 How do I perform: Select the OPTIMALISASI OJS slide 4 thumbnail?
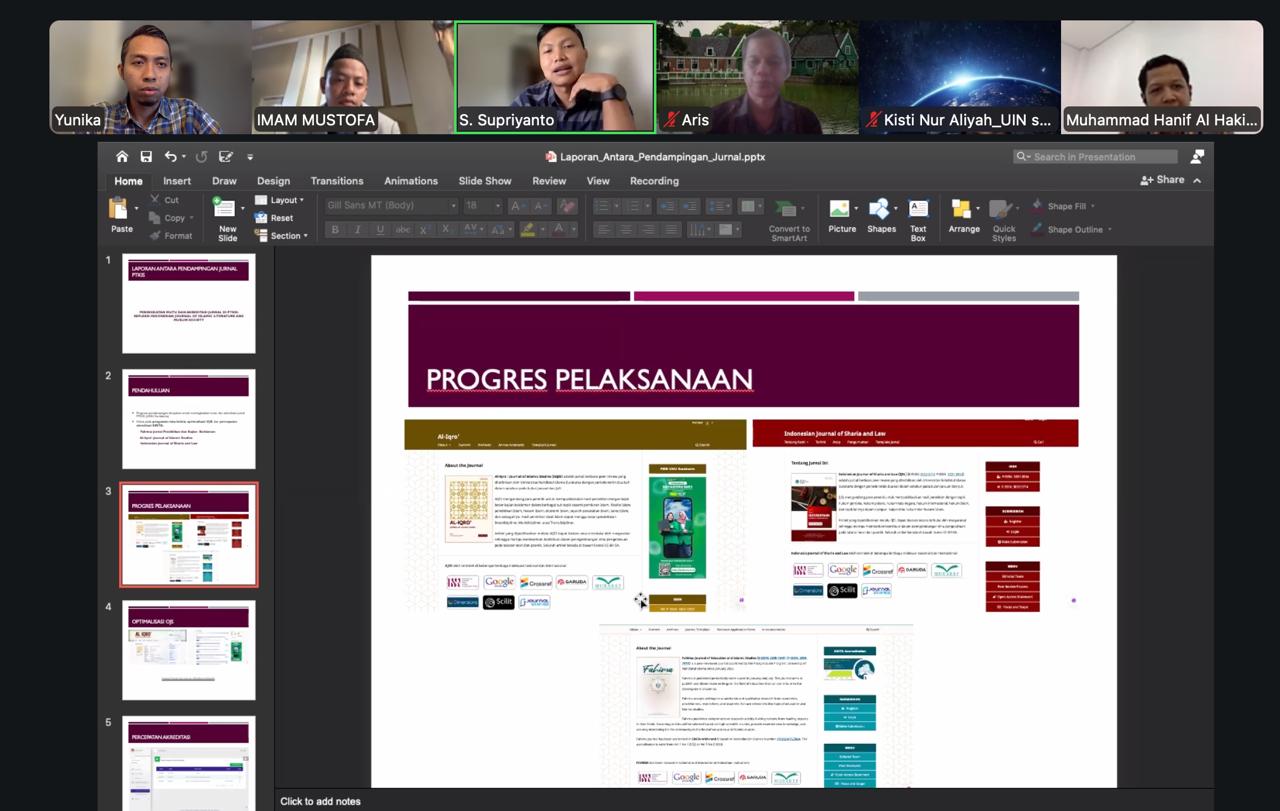point(189,650)
